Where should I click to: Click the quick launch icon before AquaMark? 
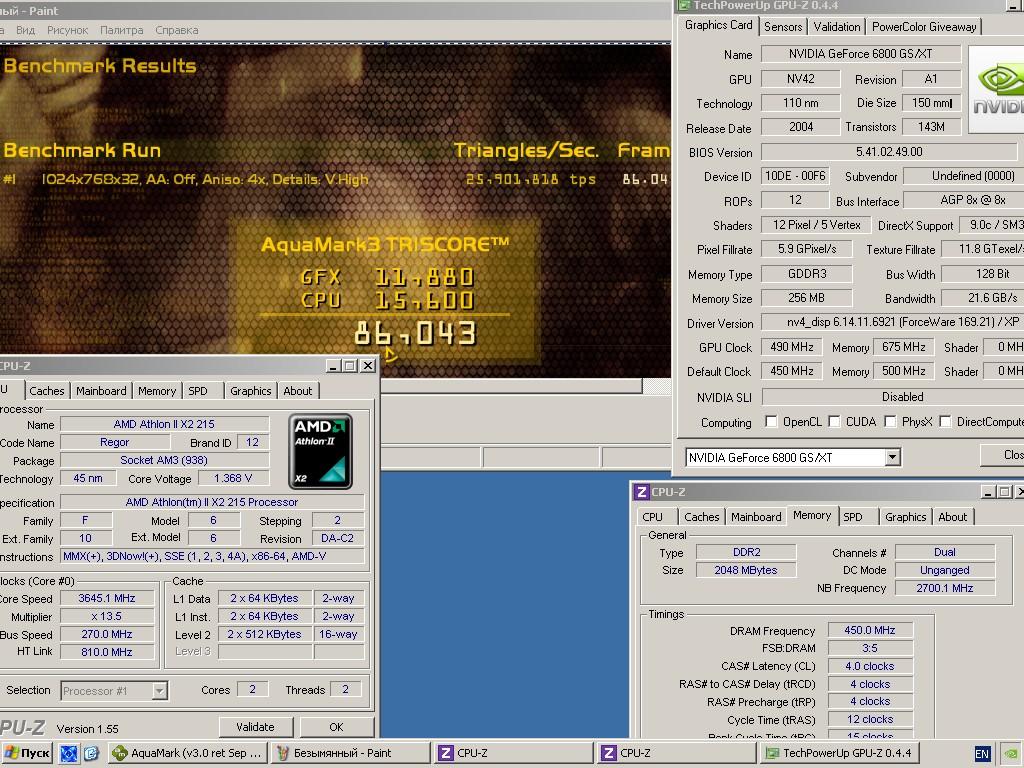(x=91, y=753)
